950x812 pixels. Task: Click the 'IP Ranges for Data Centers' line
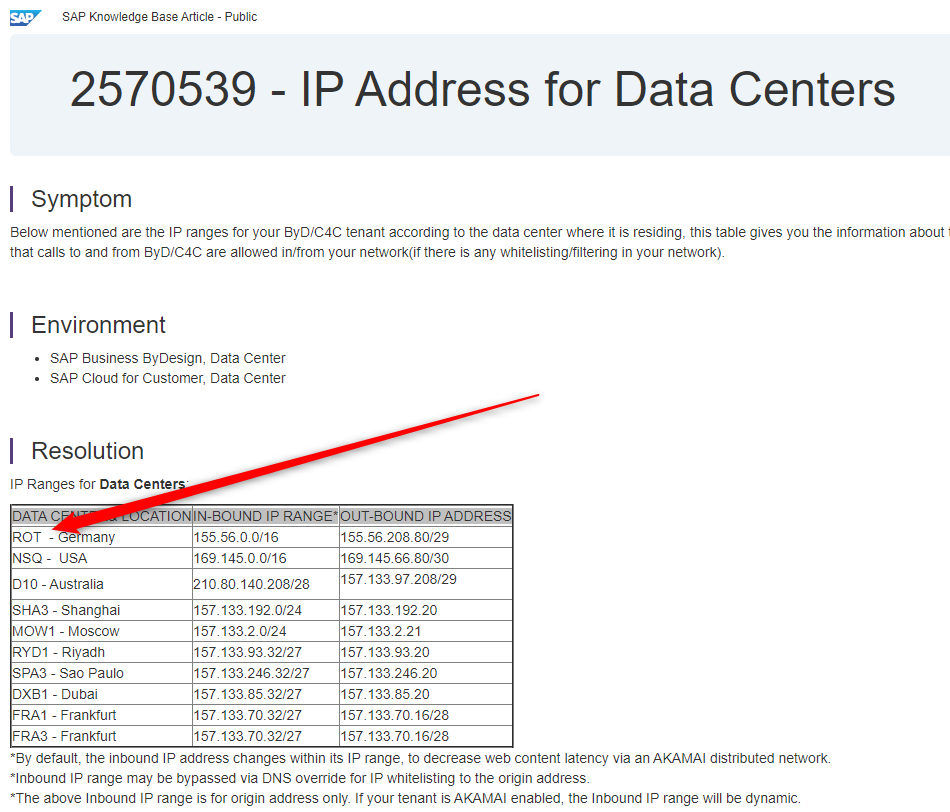coord(99,484)
